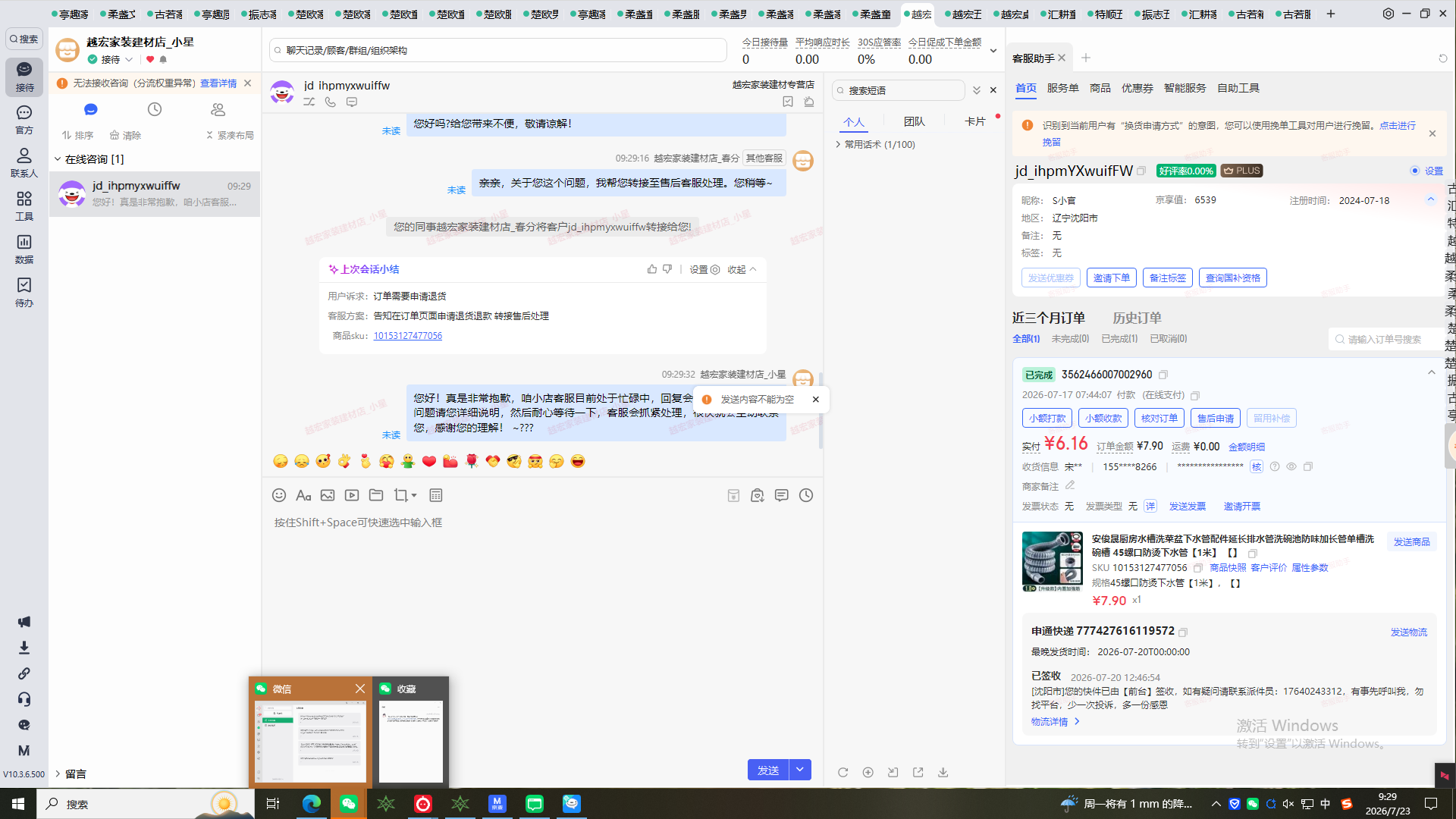This screenshot has height=819, width=1456.
Task: Click the 查看详情 link in the warning bar
Action: (218, 83)
